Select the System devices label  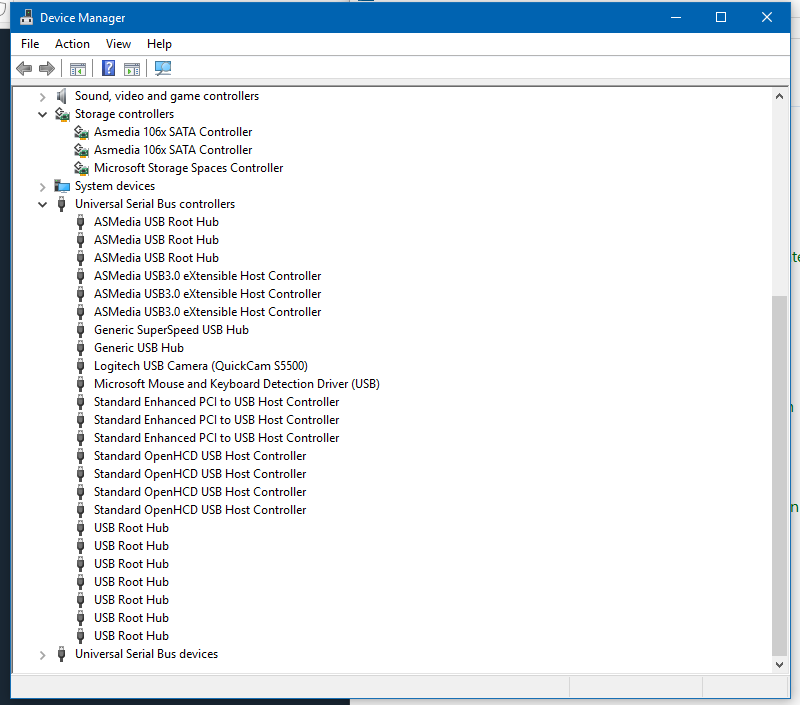[x=115, y=186]
